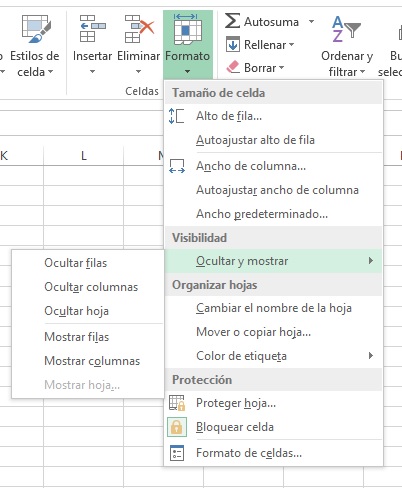The width and height of the screenshot is (402, 488).
Task: Choose Bloquear celda menu item
Action: pos(273,427)
